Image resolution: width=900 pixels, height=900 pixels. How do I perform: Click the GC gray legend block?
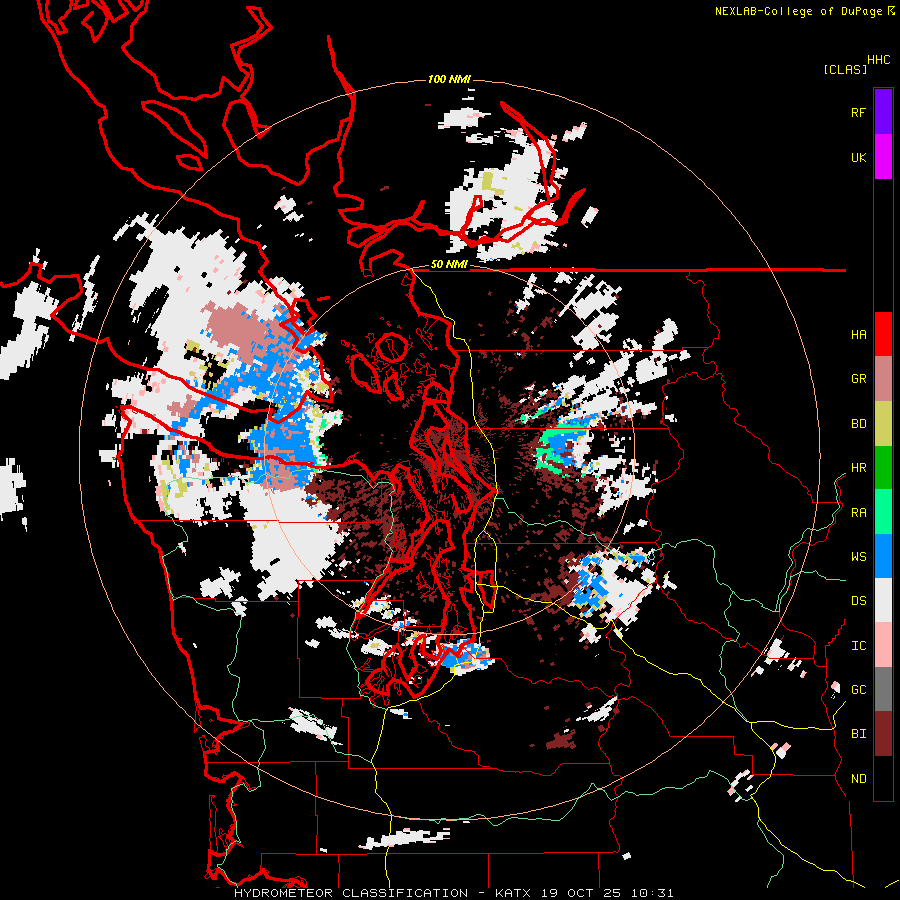click(x=883, y=689)
